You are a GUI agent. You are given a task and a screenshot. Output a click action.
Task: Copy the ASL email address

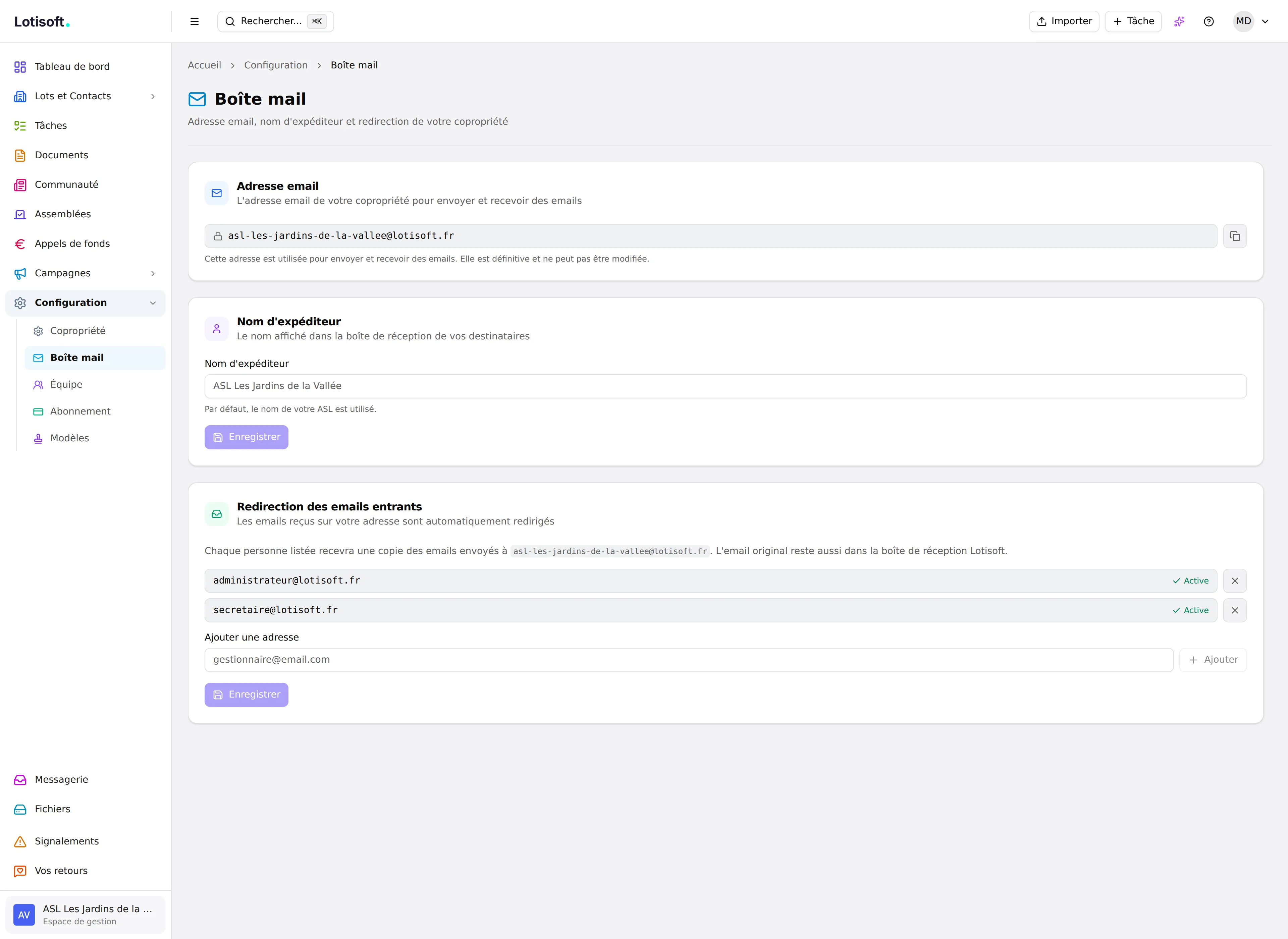pos(1235,236)
